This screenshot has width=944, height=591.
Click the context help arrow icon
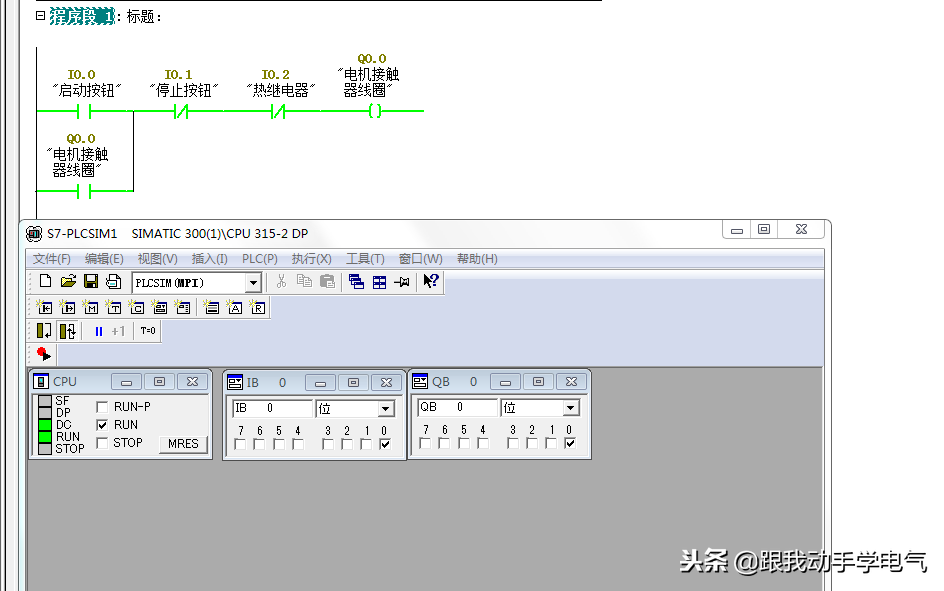tap(431, 282)
